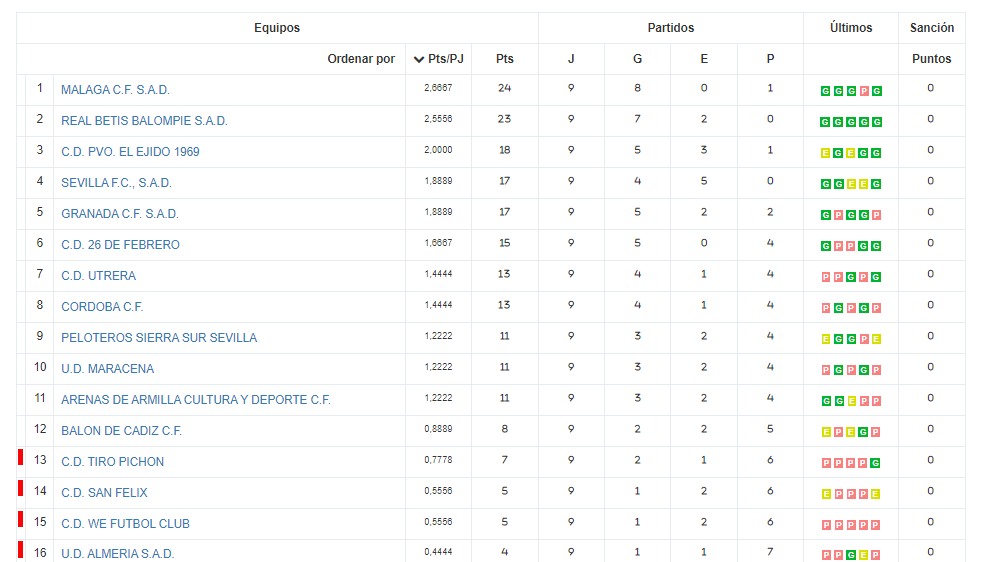
Task: Click the Pts value 23 for Real Betis
Action: click(504, 119)
